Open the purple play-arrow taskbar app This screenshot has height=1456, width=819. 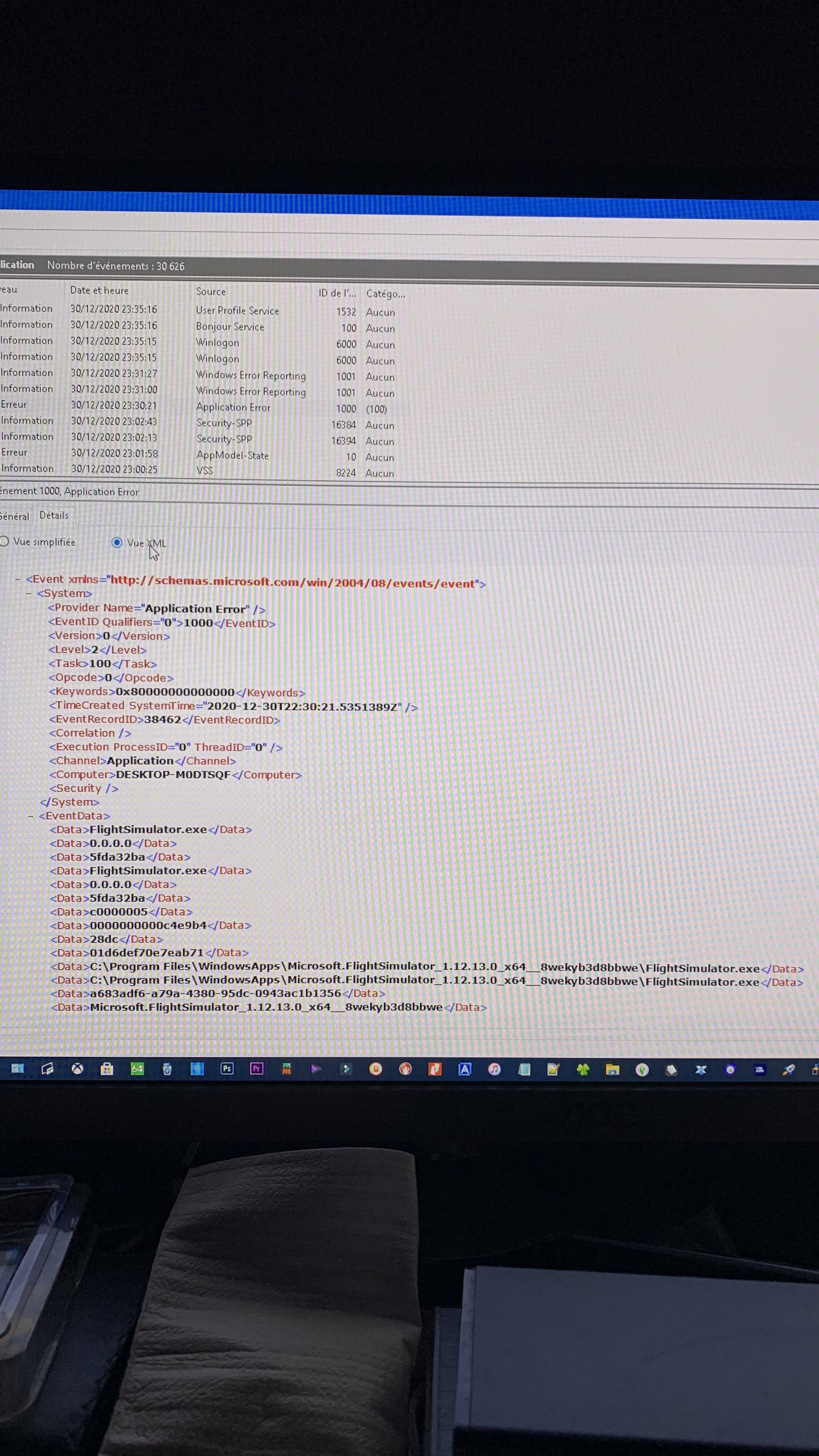pos(316,1069)
